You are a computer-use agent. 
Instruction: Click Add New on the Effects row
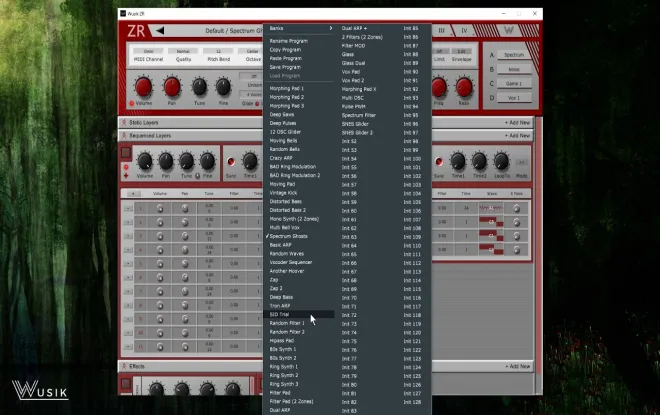point(517,367)
